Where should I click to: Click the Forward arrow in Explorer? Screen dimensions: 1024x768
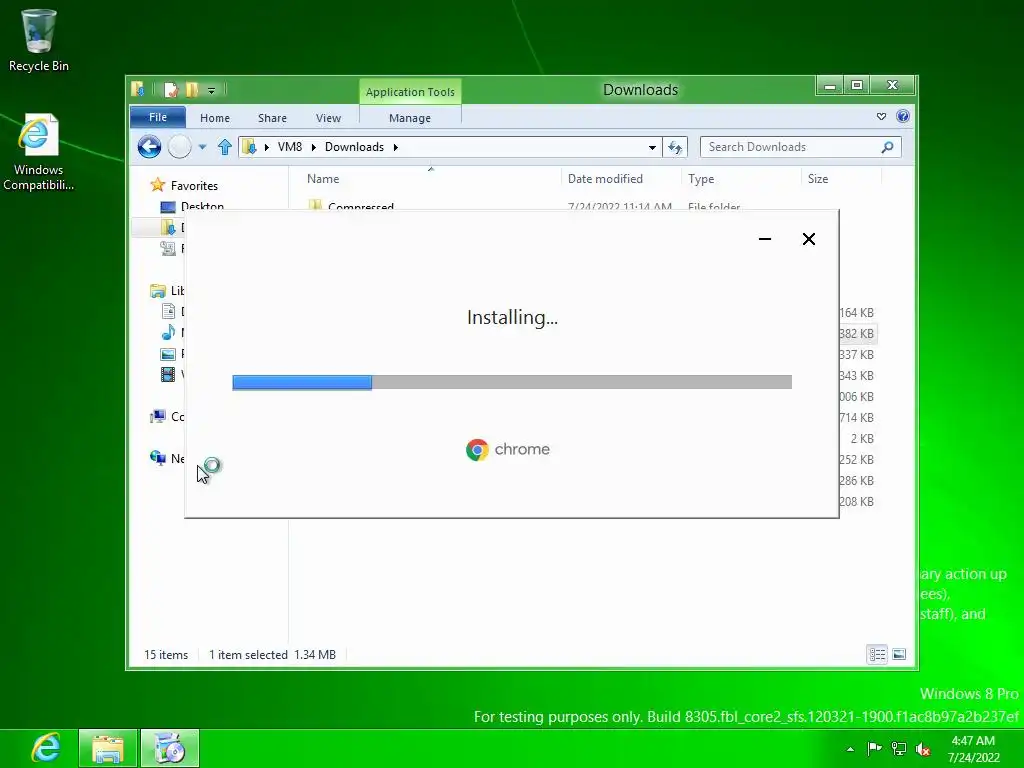180,146
